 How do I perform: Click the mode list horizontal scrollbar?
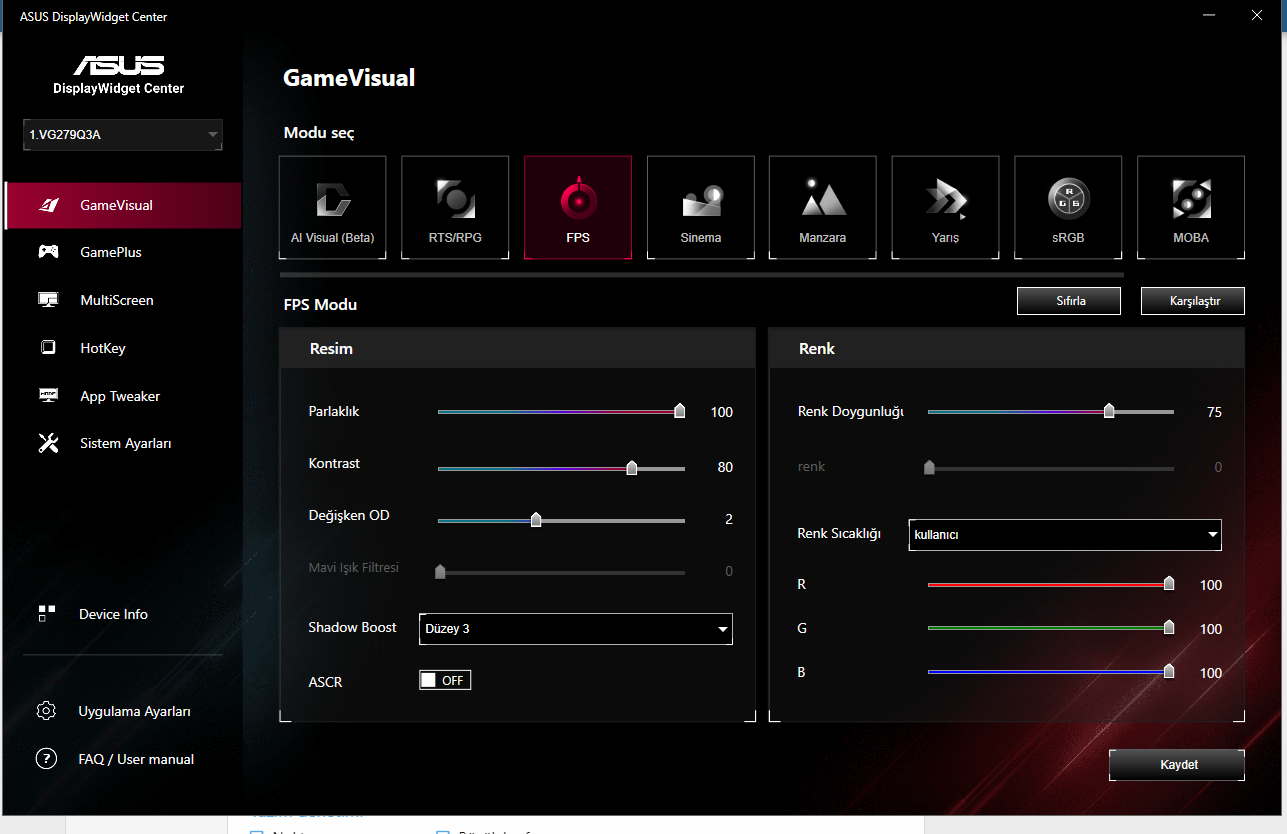click(701, 274)
